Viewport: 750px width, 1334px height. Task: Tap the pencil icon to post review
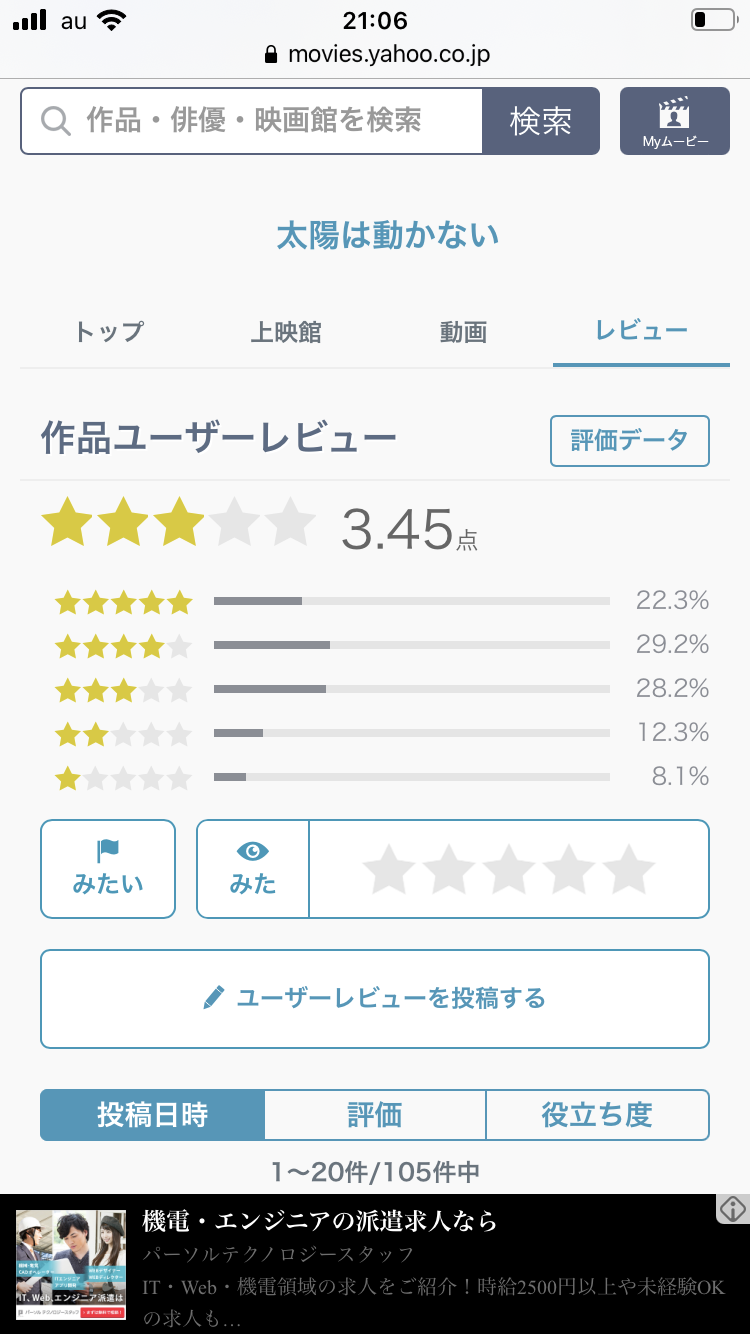coord(213,998)
